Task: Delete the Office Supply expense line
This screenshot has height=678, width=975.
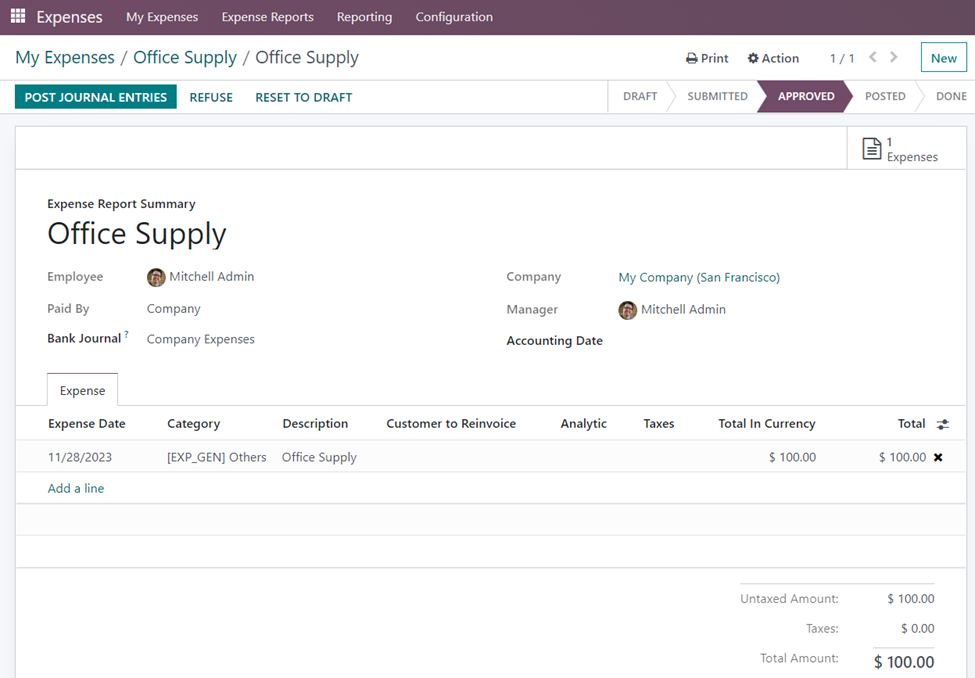Action: (938, 457)
